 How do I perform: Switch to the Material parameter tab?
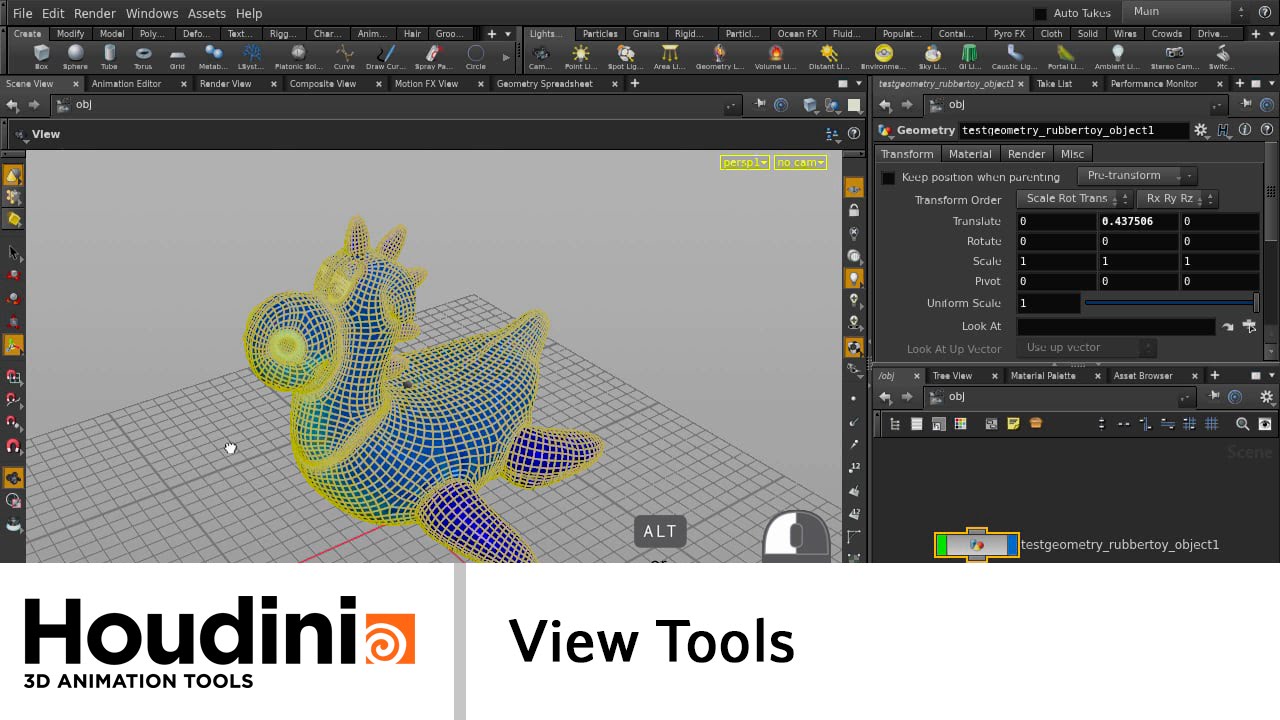pos(970,154)
